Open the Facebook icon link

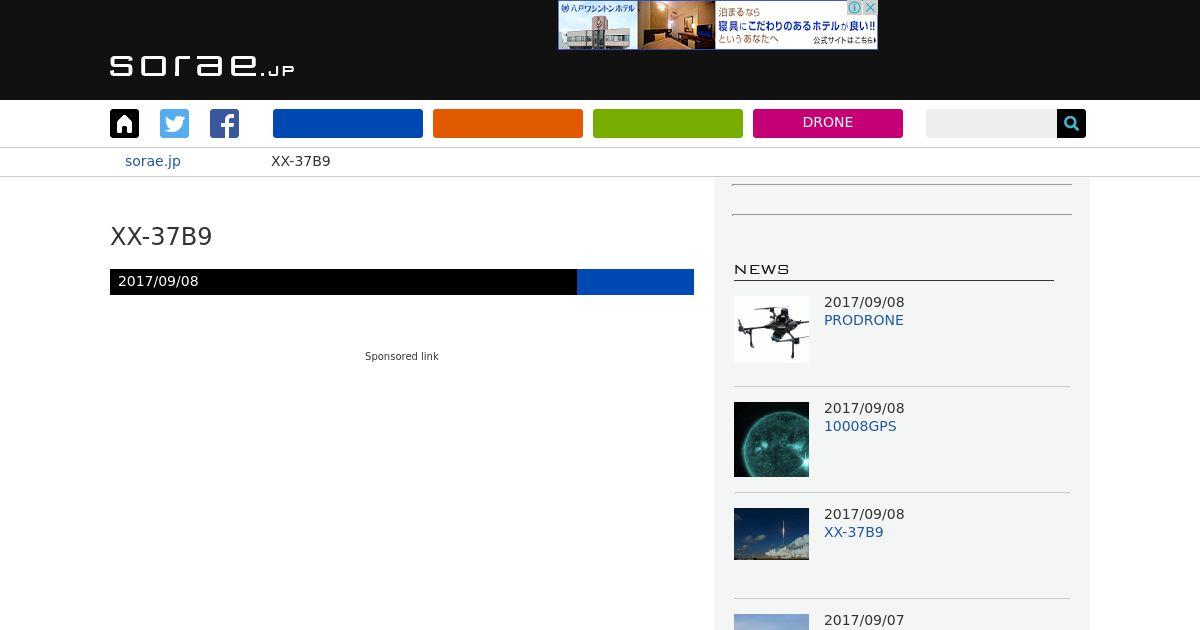[224, 123]
